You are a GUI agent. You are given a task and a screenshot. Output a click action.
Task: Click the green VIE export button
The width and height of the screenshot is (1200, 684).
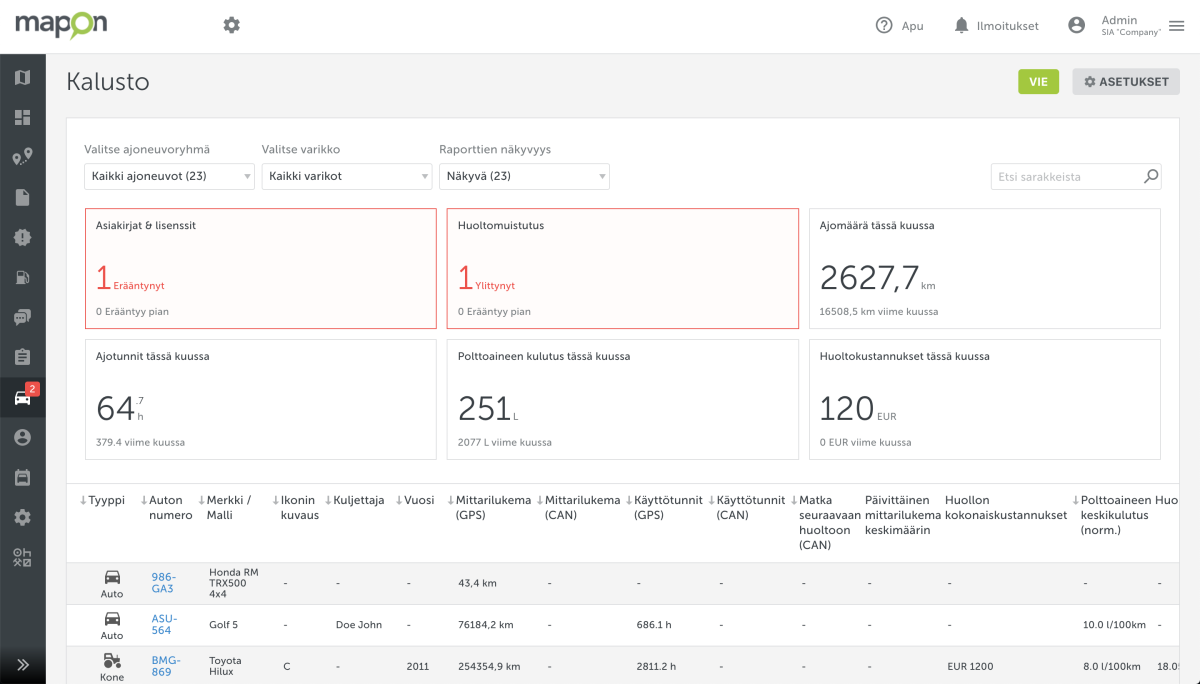point(1038,82)
